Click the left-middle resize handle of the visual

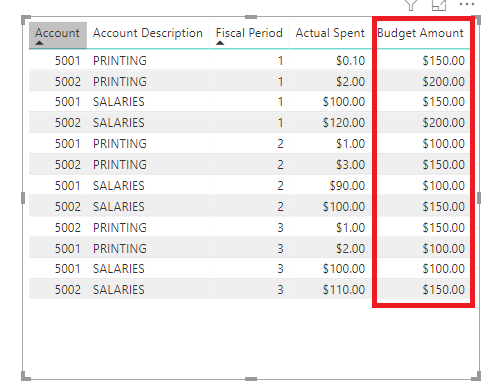pos(23,198)
